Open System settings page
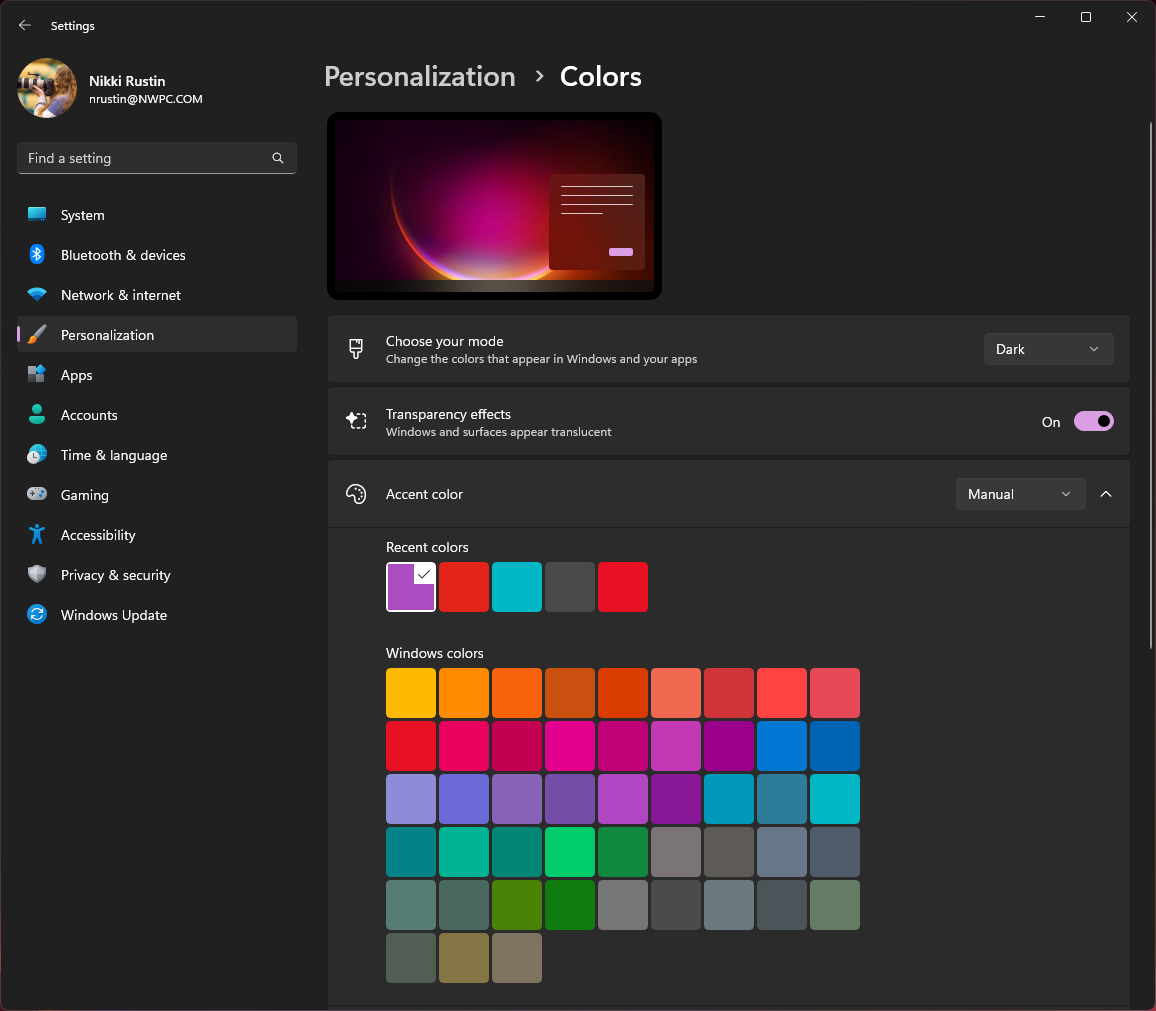 156,215
